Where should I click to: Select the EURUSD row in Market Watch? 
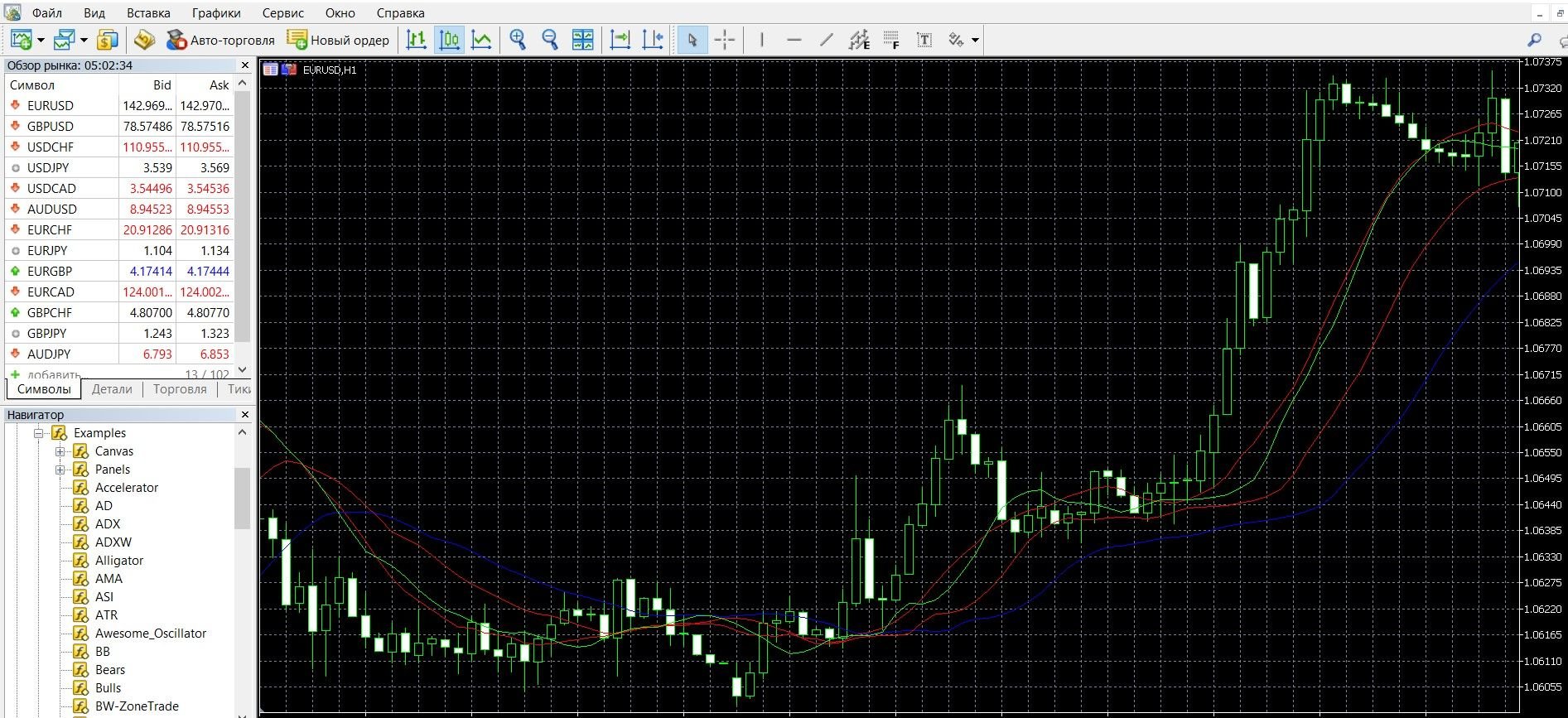tap(119, 106)
